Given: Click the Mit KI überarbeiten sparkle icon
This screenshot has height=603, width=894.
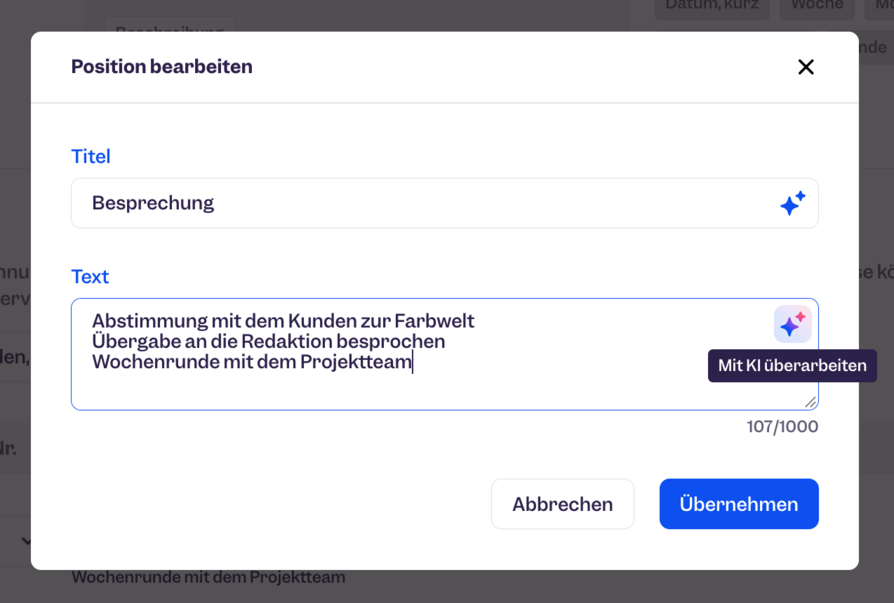Looking at the screenshot, I should (x=793, y=324).
